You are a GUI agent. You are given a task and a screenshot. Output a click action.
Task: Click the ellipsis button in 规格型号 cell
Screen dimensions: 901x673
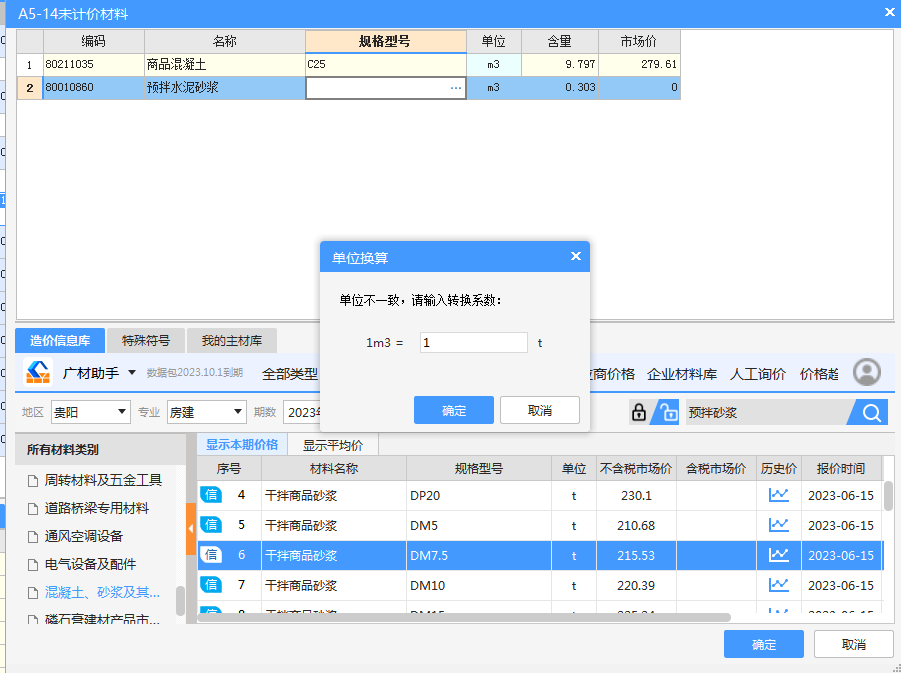pyautogui.click(x=456, y=88)
